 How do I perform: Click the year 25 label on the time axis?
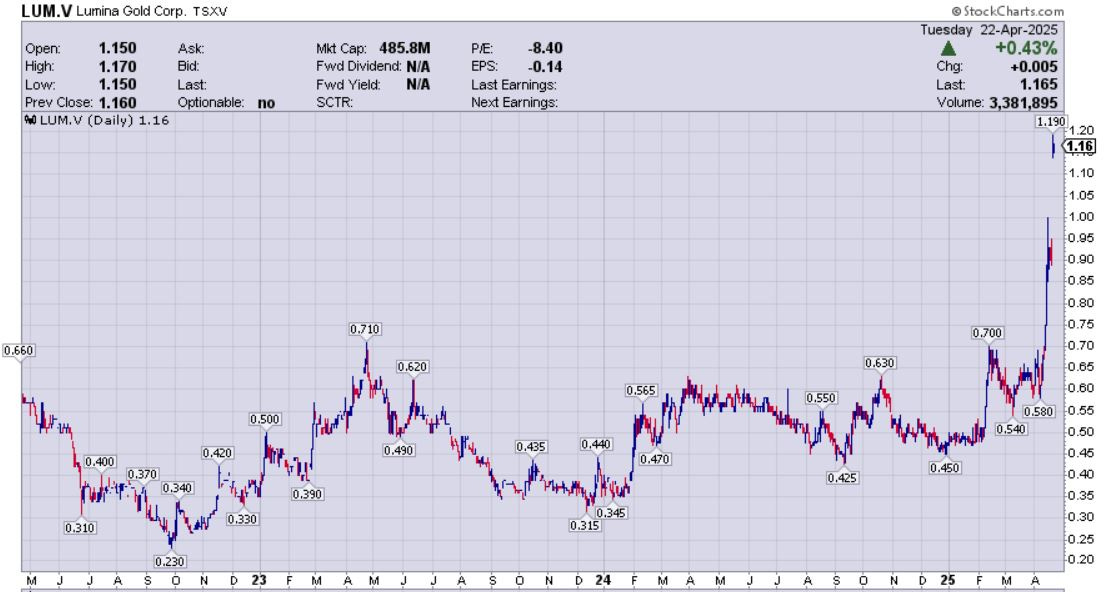coord(947,580)
